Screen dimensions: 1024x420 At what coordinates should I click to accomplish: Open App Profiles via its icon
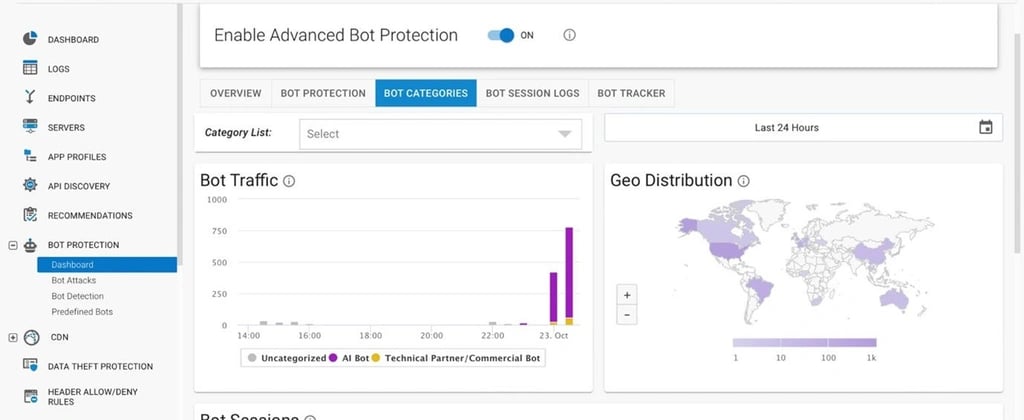30,157
